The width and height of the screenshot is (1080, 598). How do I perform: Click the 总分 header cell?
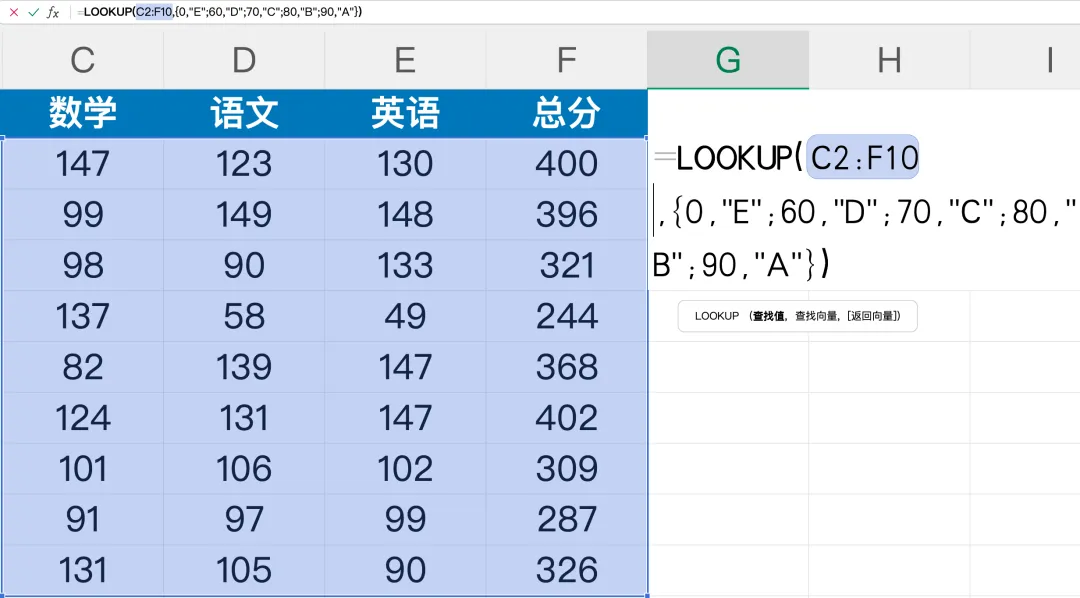tap(566, 113)
